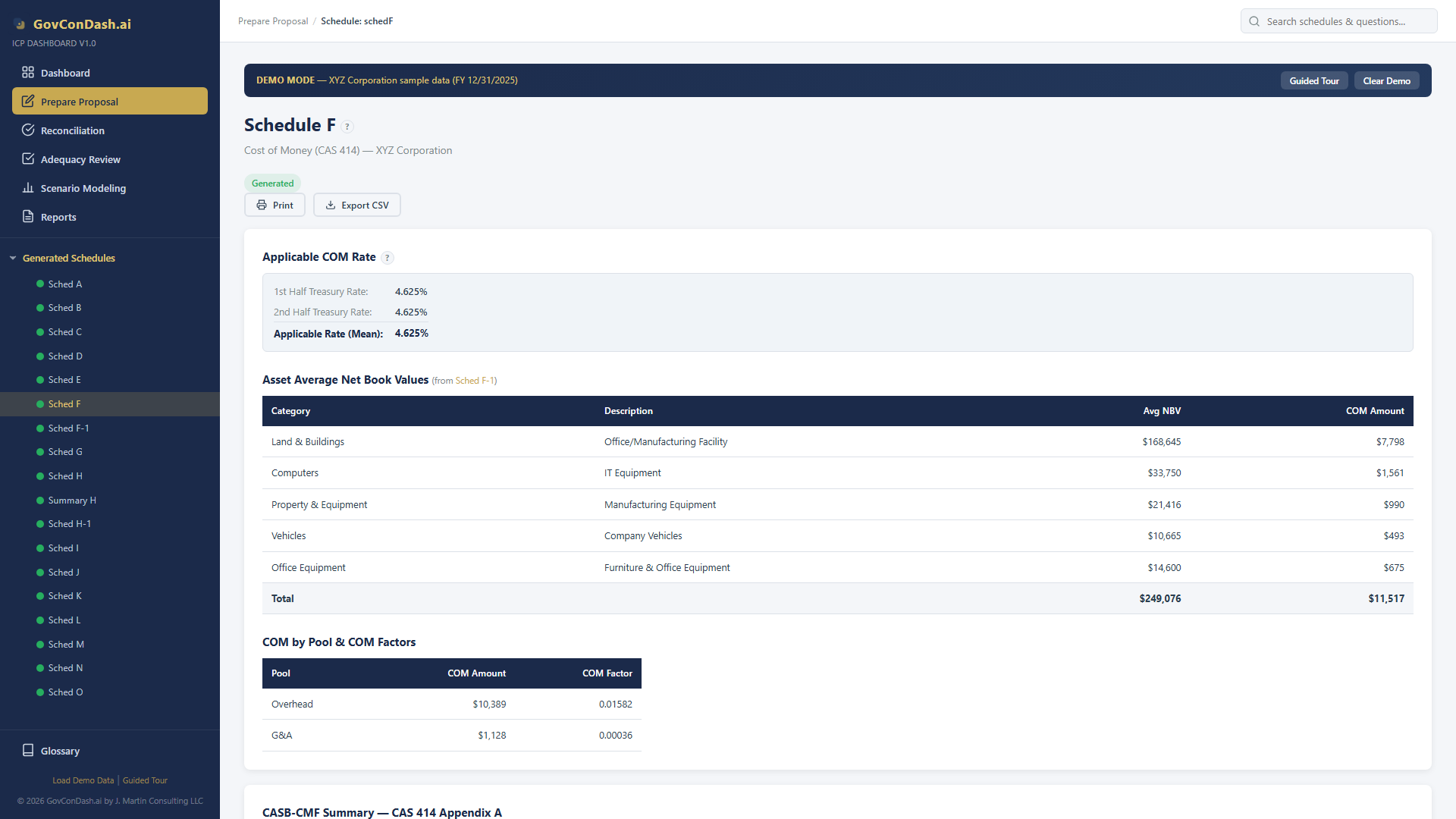Click Clear Demo button
Image resolution: width=1456 pixels, height=819 pixels.
pos(1386,81)
